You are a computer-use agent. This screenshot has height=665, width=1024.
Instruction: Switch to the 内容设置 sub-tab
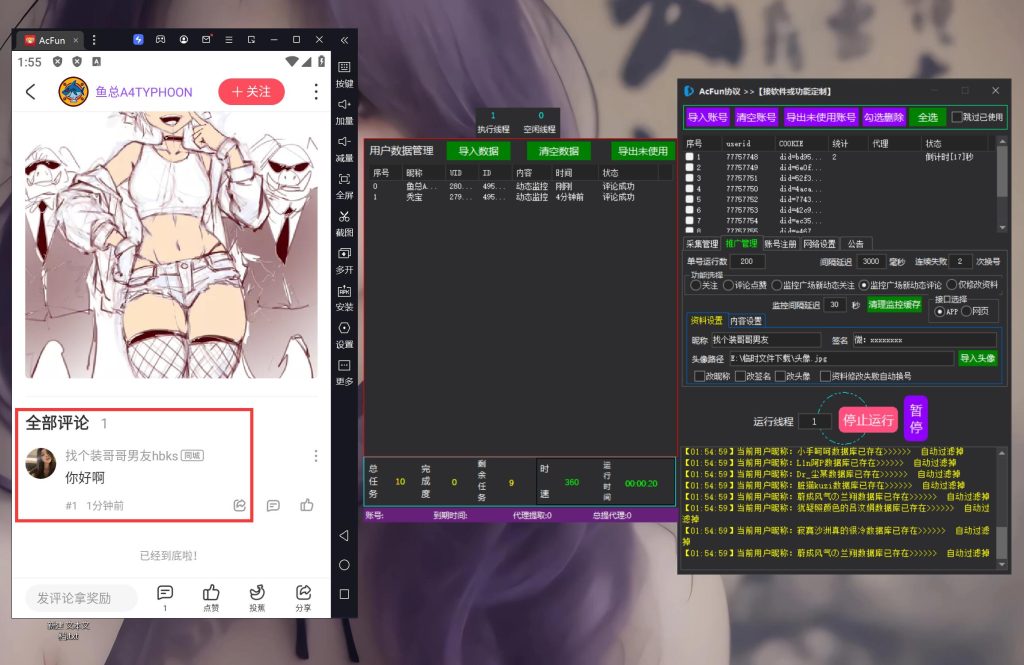click(x=746, y=321)
